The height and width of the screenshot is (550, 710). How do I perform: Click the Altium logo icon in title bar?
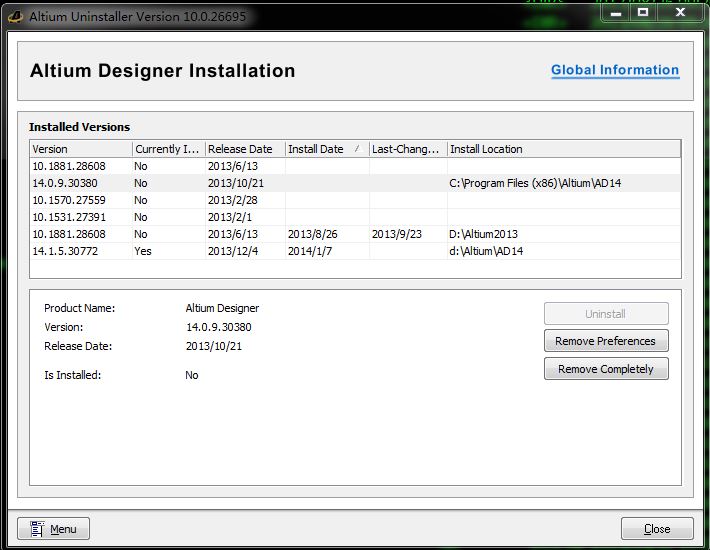click(15, 16)
